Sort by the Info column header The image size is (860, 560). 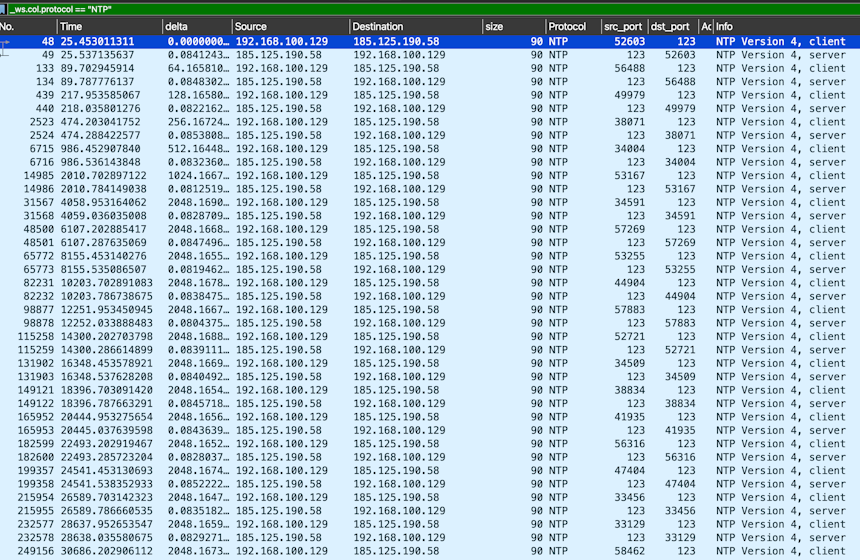[x=787, y=26]
